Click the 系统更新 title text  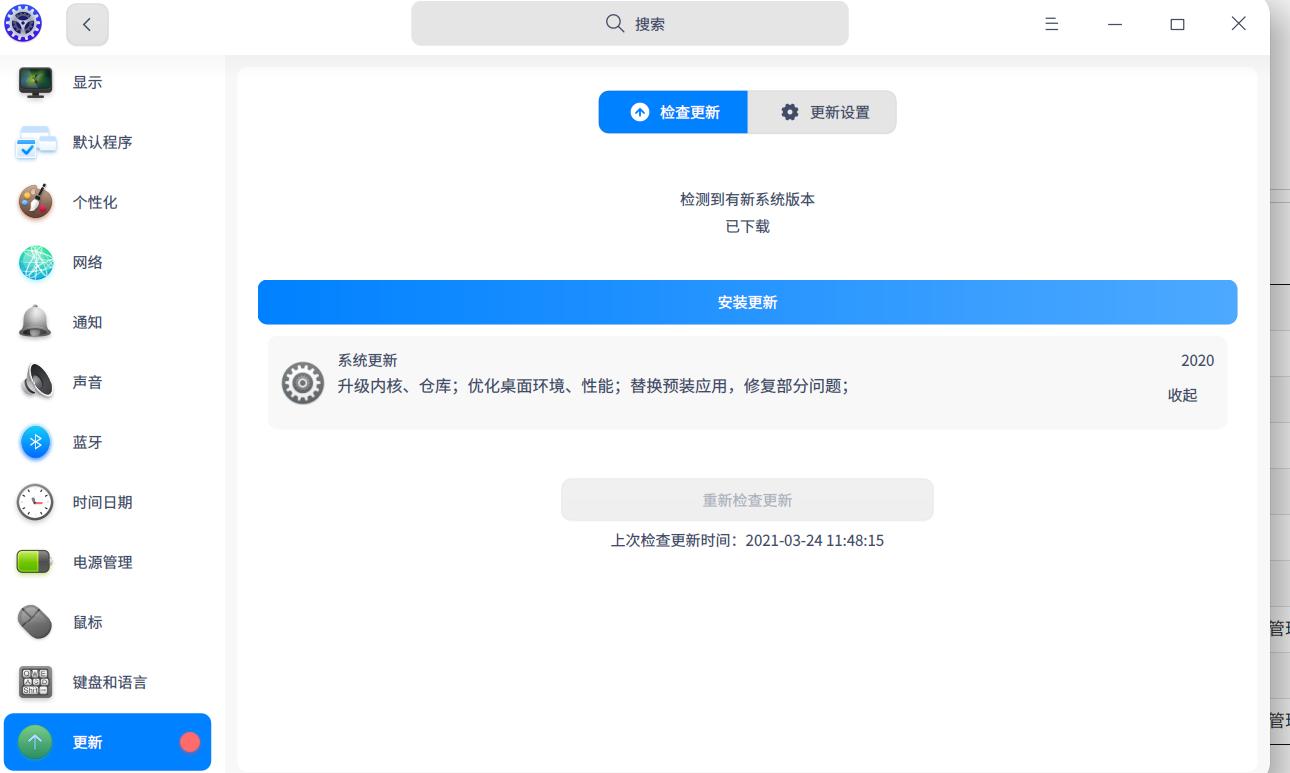coord(367,361)
